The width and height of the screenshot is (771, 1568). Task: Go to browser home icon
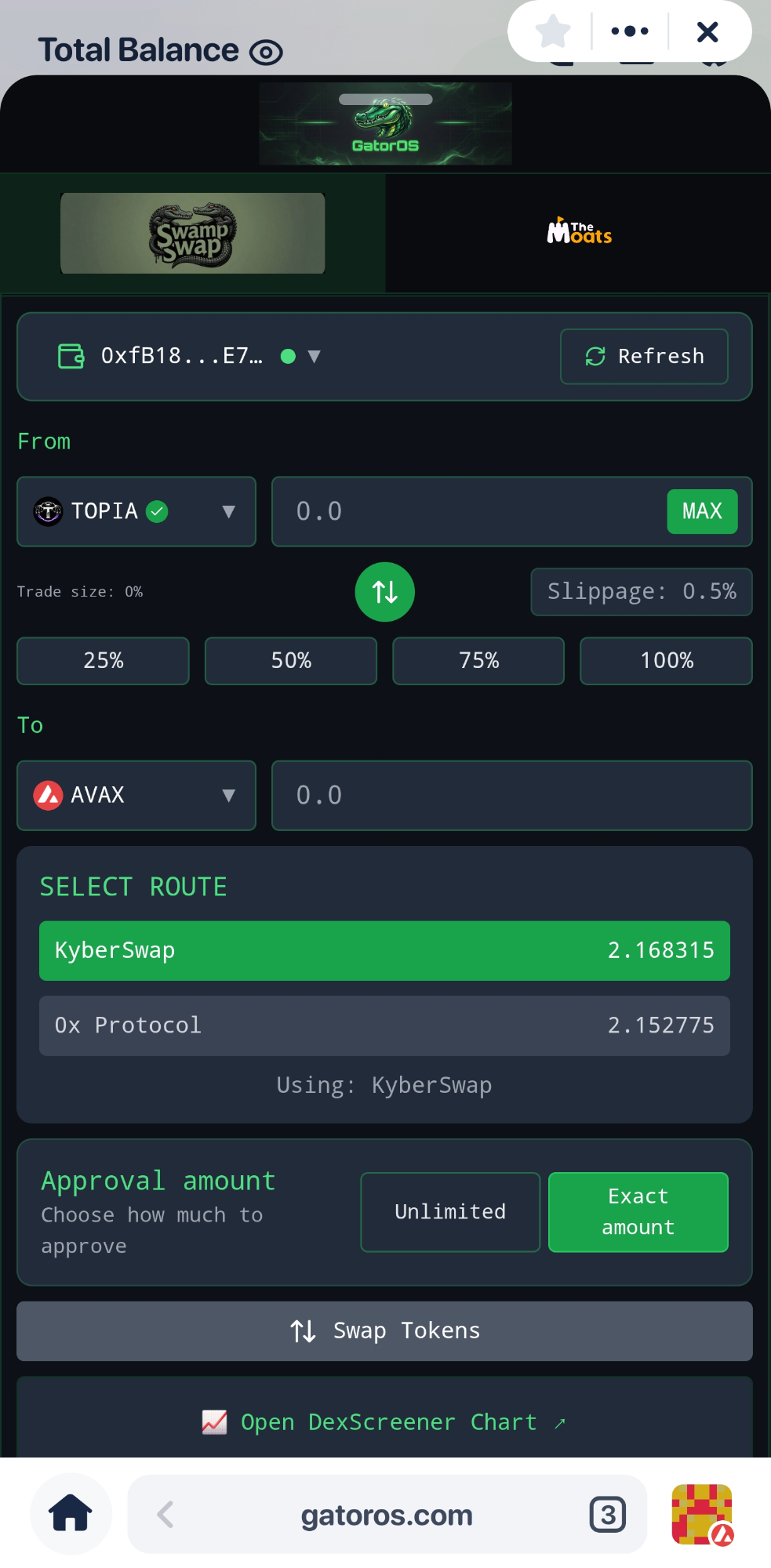(x=71, y=1514)
